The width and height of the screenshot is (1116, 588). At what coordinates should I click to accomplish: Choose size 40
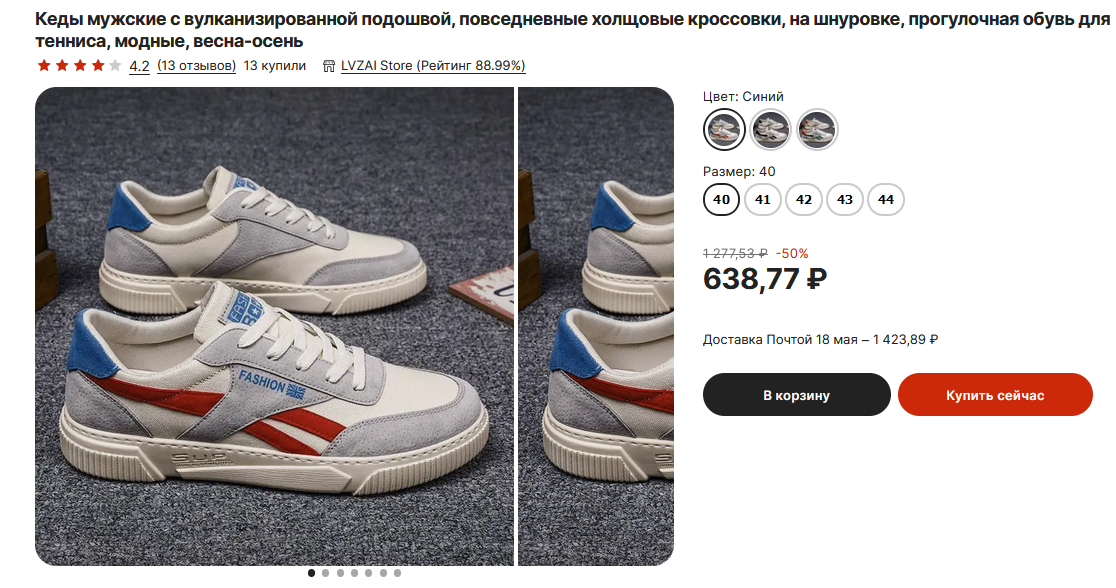[722, 199]
